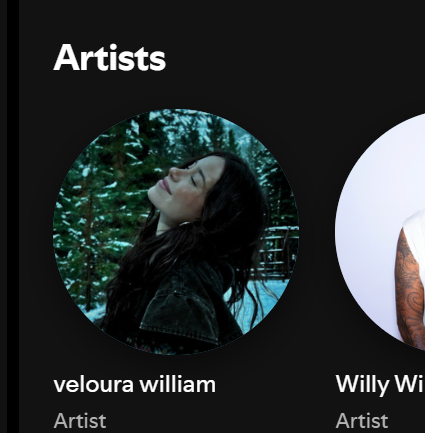Open veloura william's circular profile picture
Viewport: 425px width, 433px height.
coord(176,232)
